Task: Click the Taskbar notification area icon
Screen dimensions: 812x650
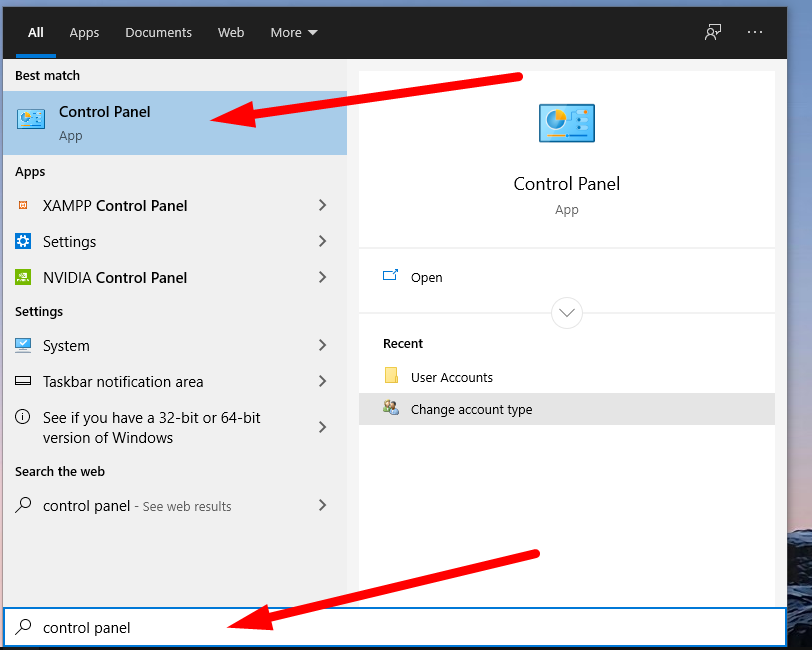Action: [23, 381]
